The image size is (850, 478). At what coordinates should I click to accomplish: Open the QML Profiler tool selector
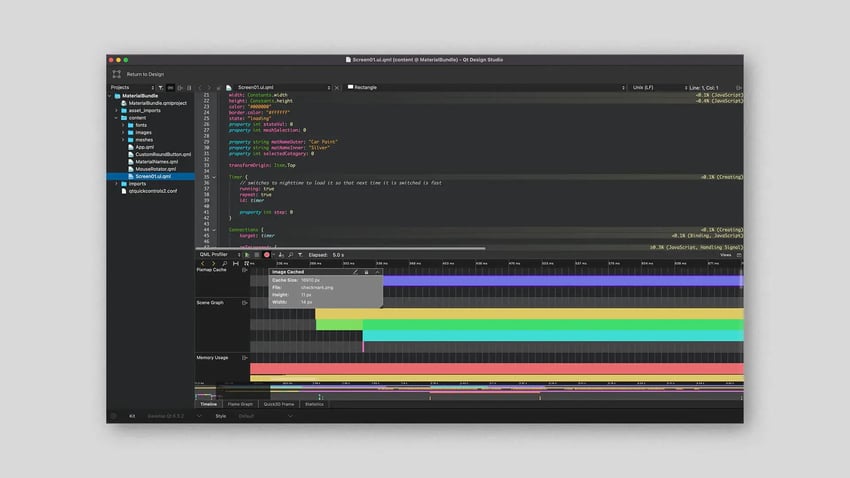point(219,255)
